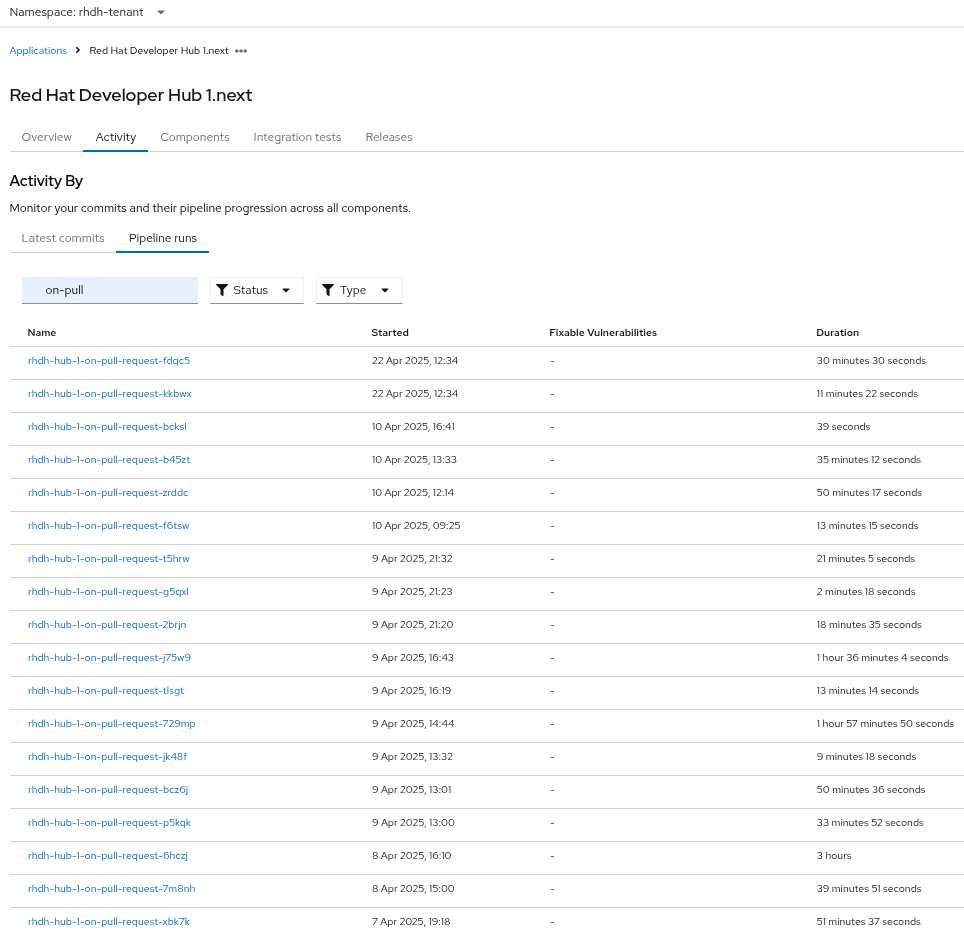Open pipeline run rhdh-hub-1-on-pull-request-b45zt
964x935 pixels.
[109, 460]
